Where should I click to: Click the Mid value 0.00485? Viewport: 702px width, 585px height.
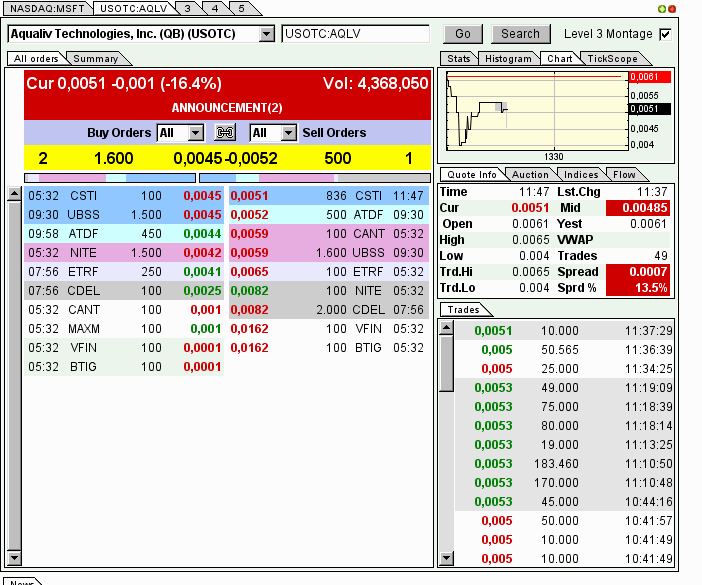[638, 208]
